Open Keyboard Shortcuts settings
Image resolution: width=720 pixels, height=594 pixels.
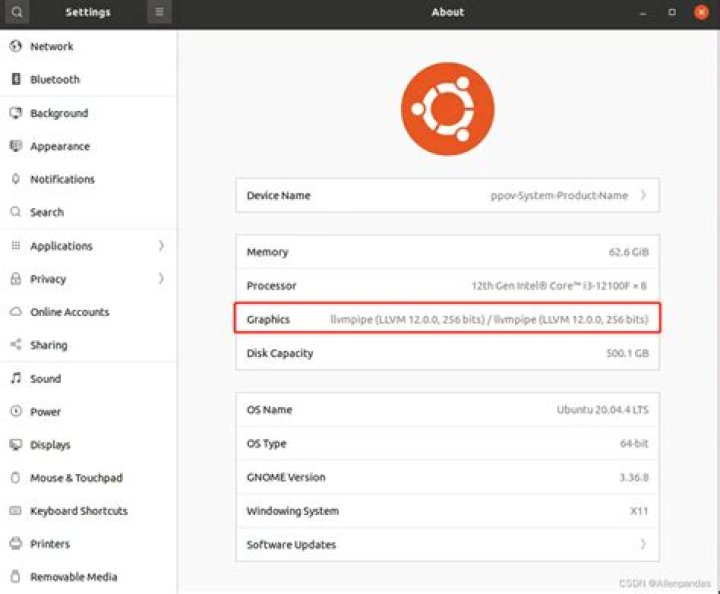click(88, 510)
